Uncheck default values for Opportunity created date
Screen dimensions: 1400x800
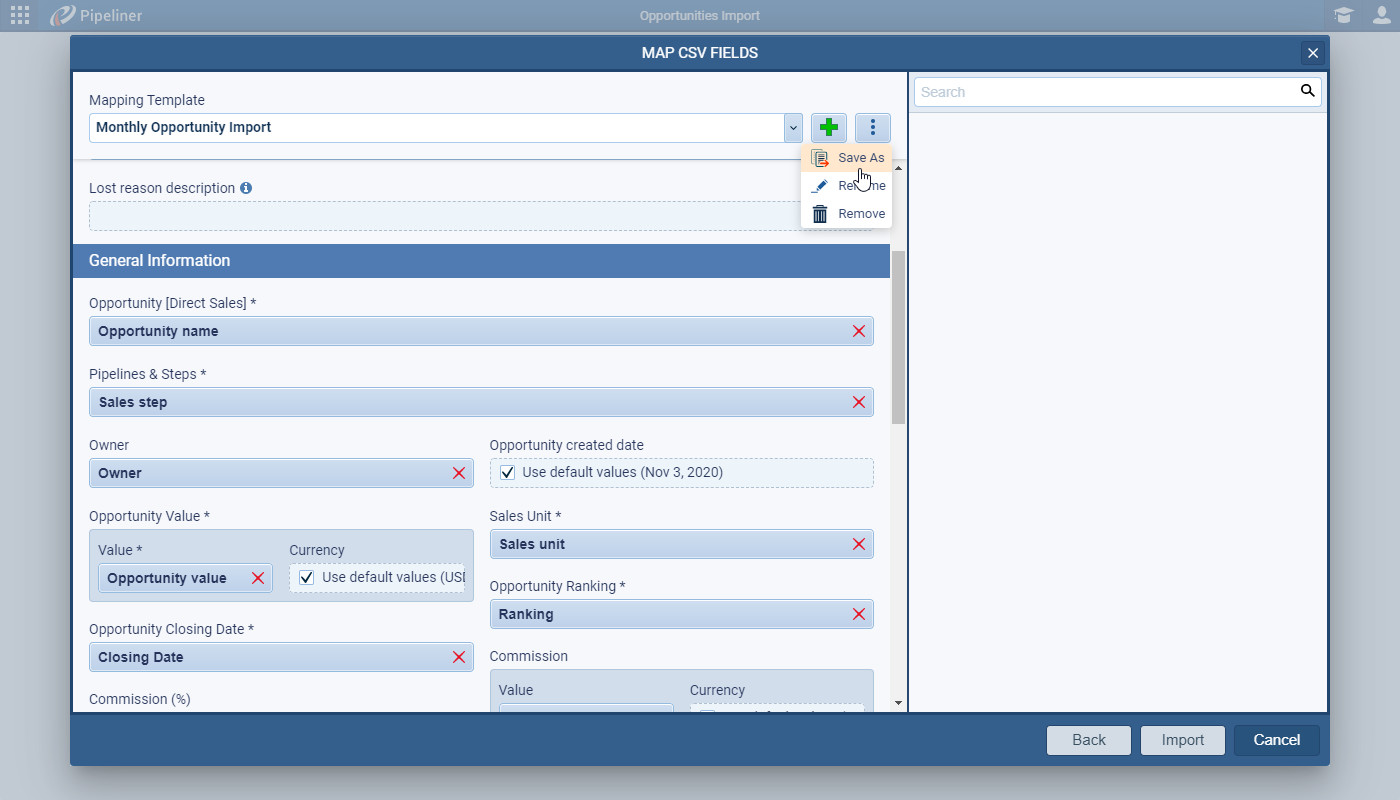[x=508, y=472]
